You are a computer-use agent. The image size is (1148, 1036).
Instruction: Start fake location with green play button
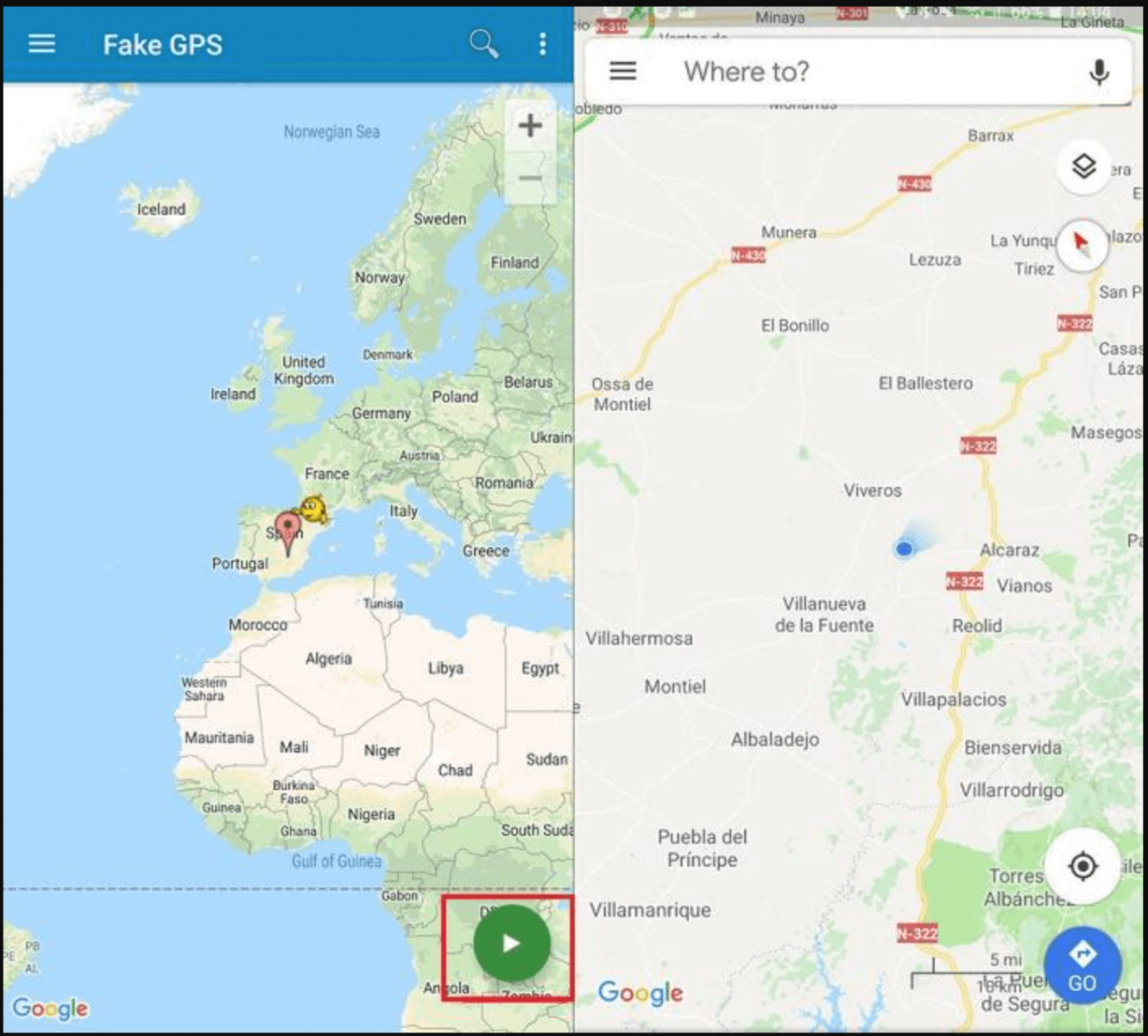tap(511, 944)
